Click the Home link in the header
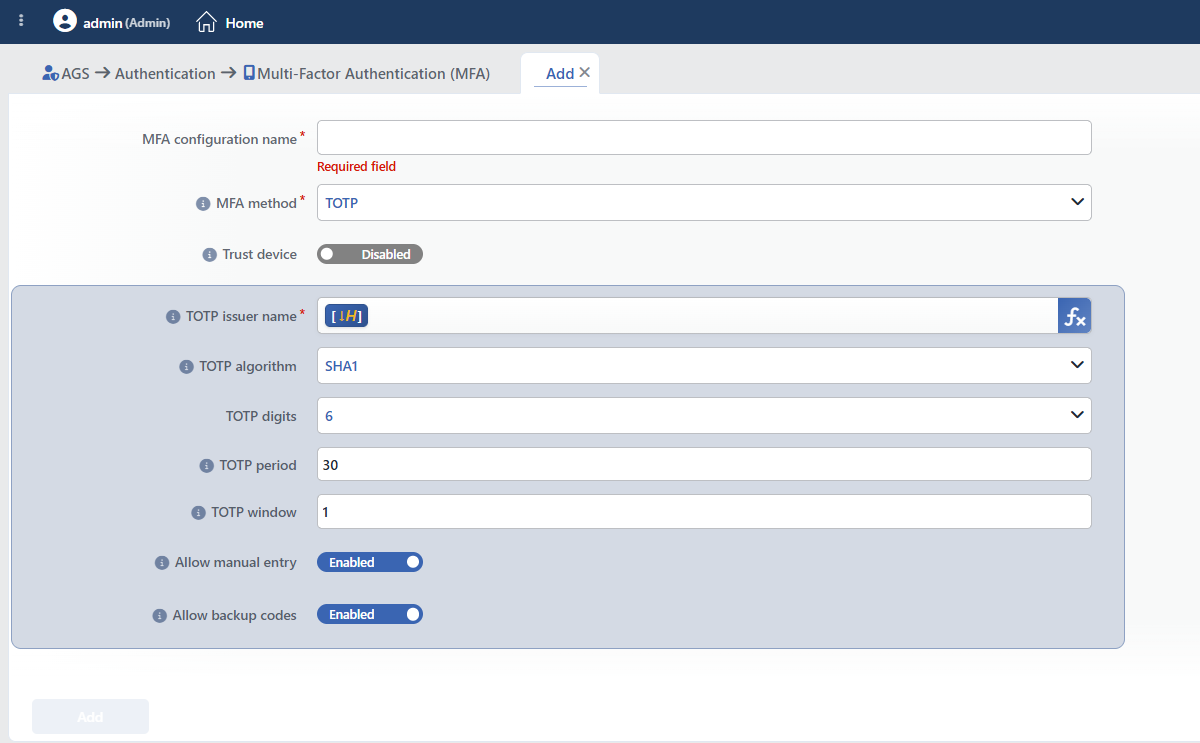The width and height of the screenshot is (1200, 743). [244, 23]
